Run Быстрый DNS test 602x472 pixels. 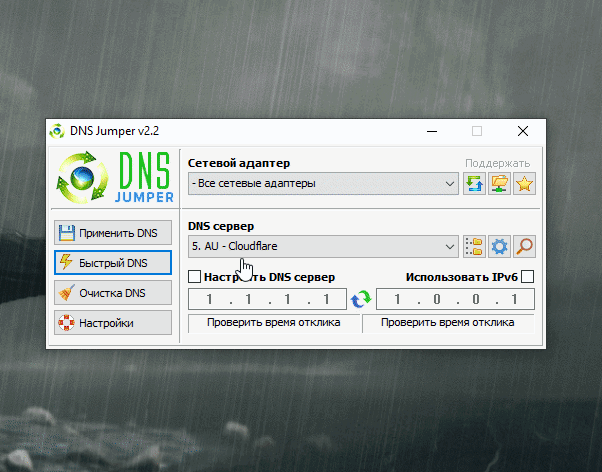(x=113, y=263)
